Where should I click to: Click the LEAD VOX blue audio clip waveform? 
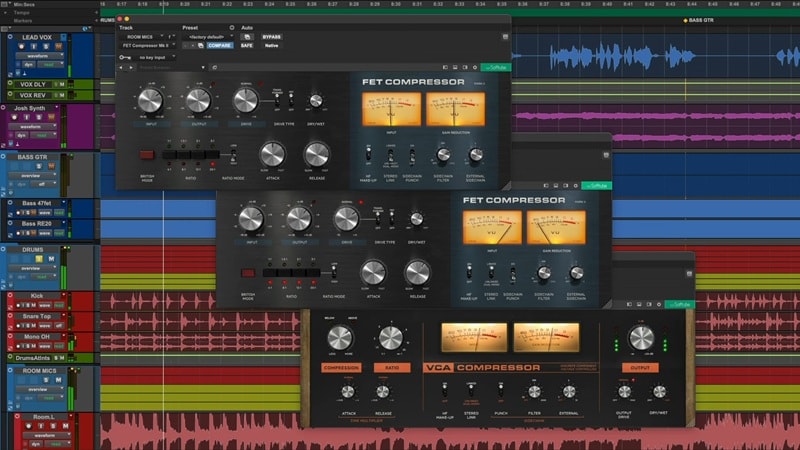click(x=621, y=56)
